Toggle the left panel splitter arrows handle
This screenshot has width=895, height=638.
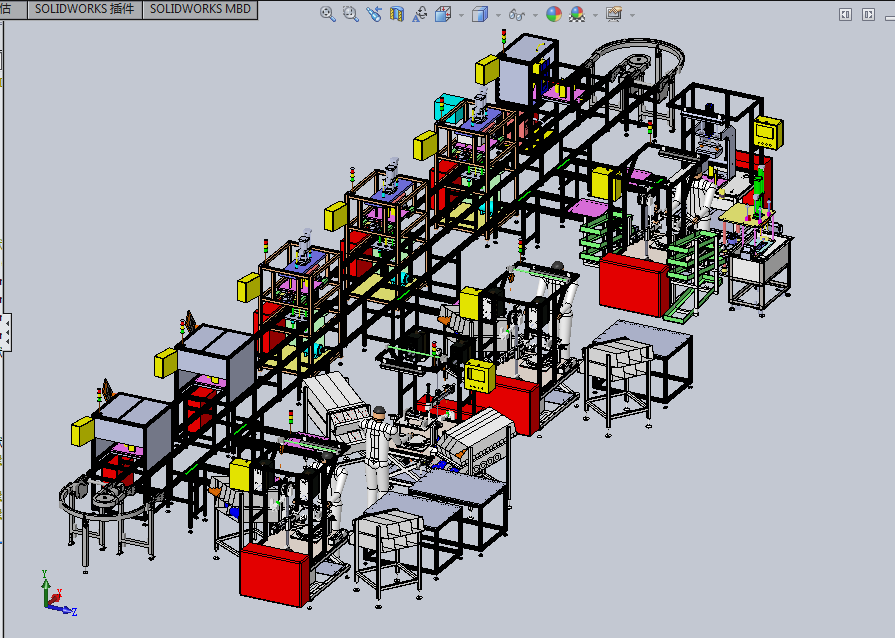(6, 332)
